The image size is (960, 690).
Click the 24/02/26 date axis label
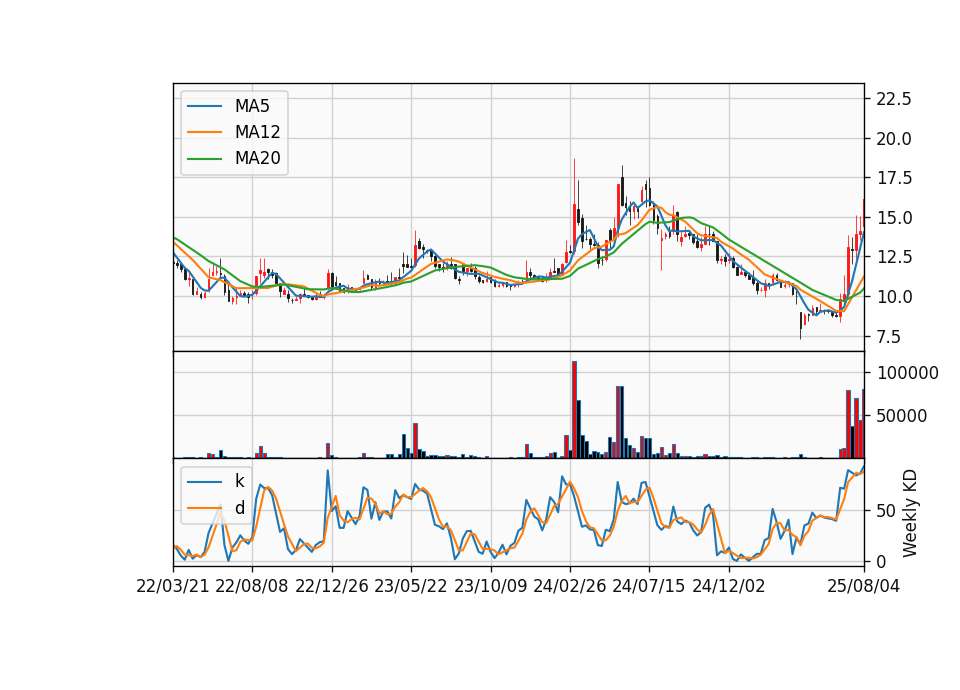coord(569,586)
